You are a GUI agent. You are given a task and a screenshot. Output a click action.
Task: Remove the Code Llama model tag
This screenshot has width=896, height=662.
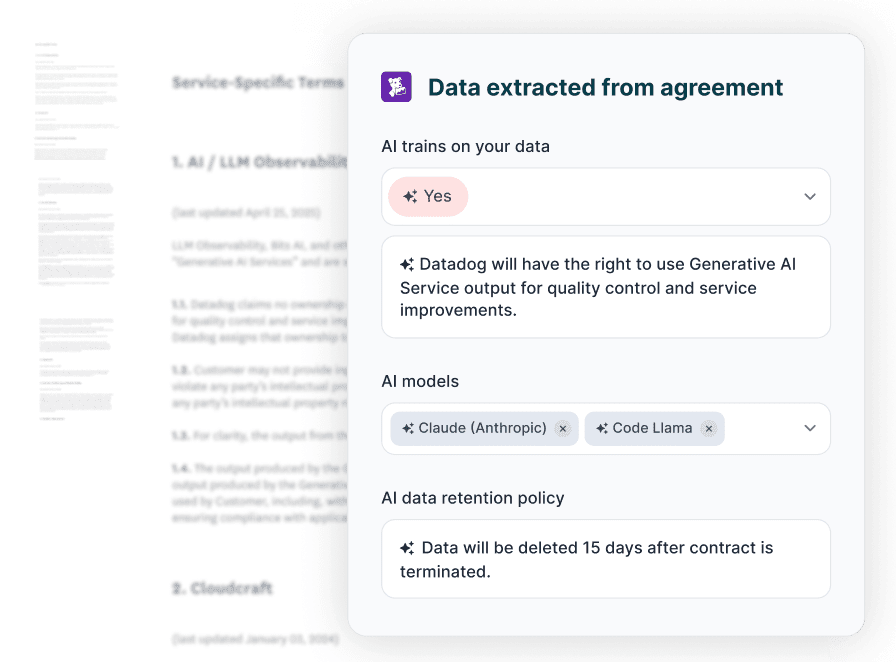[x=708, y=428]
